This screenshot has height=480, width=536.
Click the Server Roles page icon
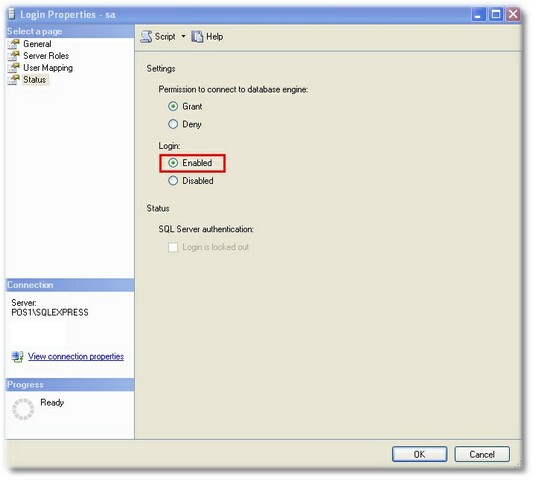(14, 56)
